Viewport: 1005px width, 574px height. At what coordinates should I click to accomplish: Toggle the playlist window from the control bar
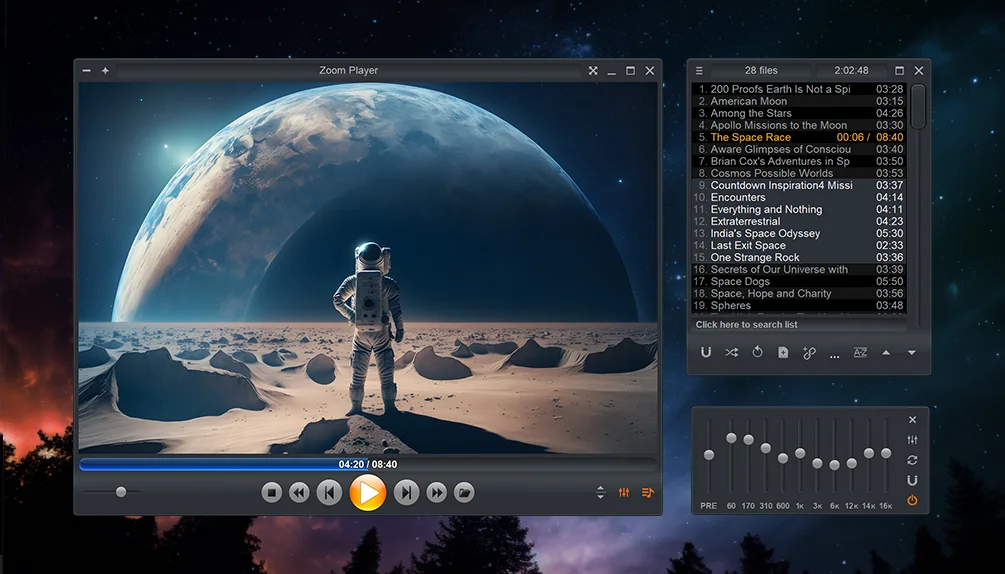[x=647, y=492]
